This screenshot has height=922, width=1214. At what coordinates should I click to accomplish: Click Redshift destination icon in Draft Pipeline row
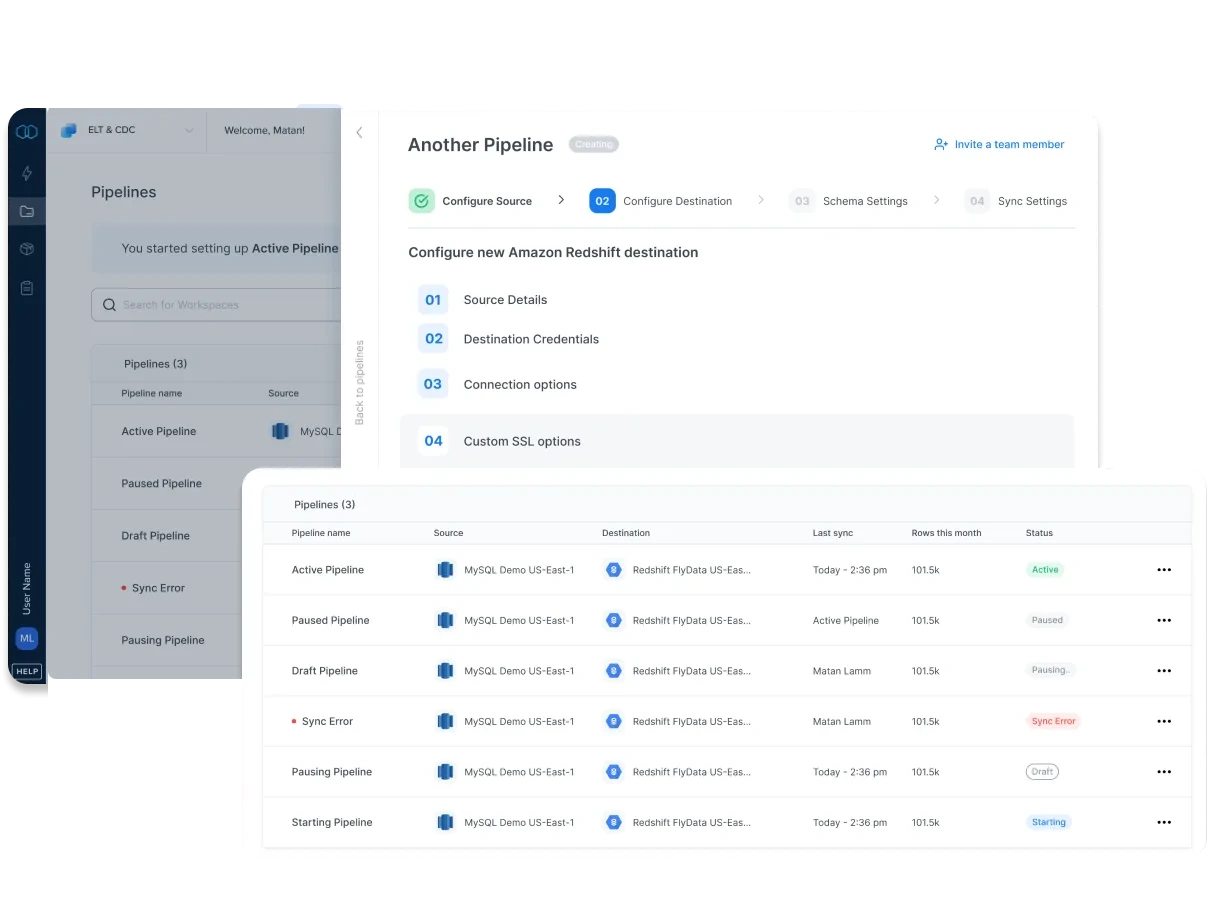614,671
